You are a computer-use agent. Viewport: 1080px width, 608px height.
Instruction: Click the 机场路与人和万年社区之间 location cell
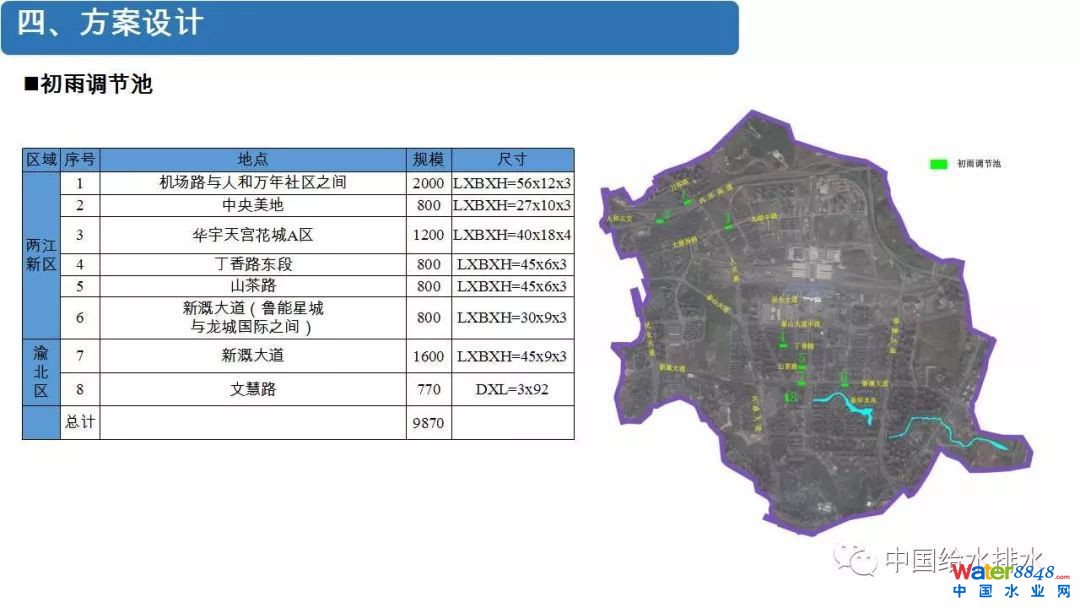pyautogui.click(x=253, y=183)
